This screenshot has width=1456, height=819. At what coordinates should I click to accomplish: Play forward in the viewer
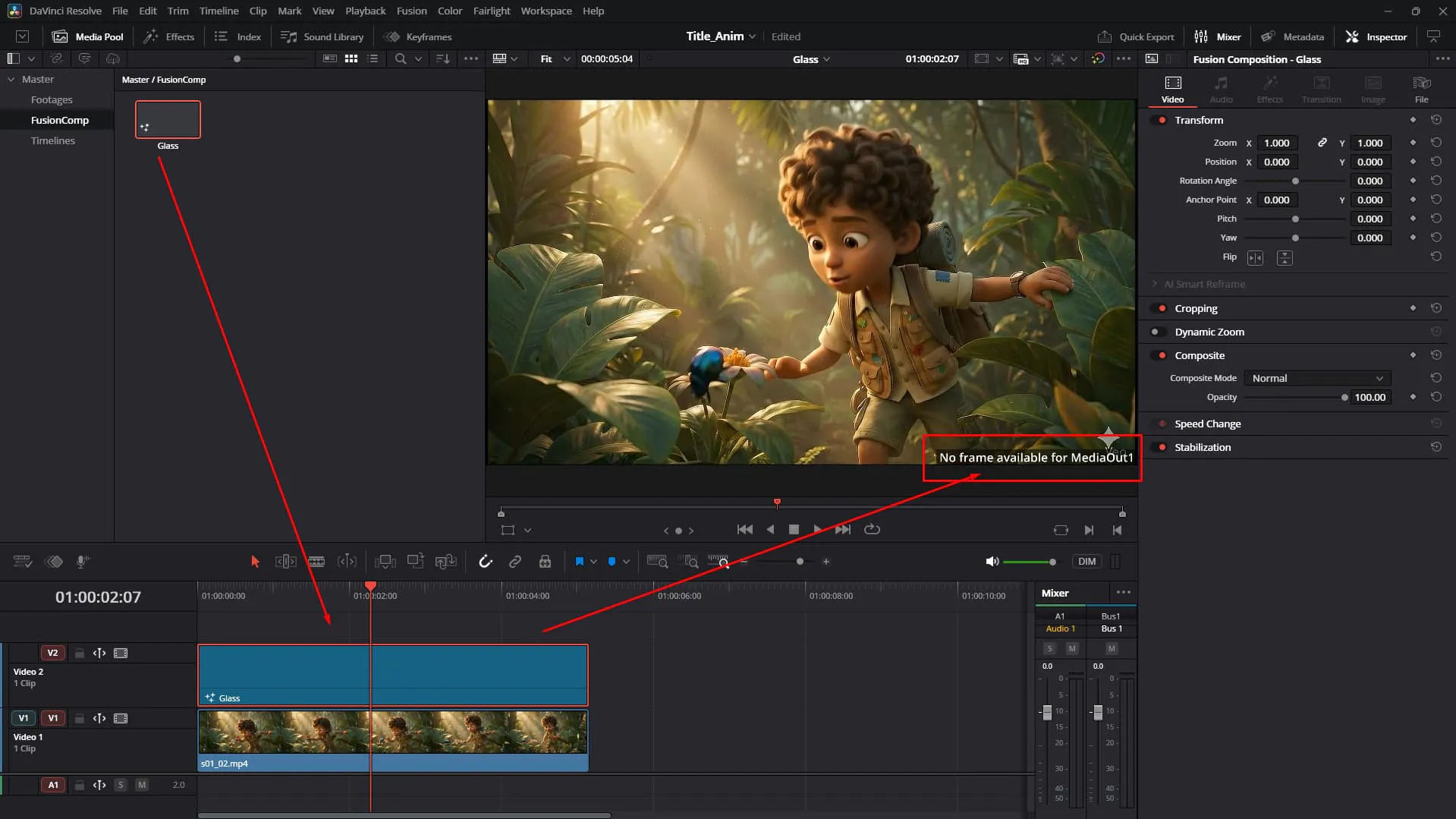(x=818, y=530)
